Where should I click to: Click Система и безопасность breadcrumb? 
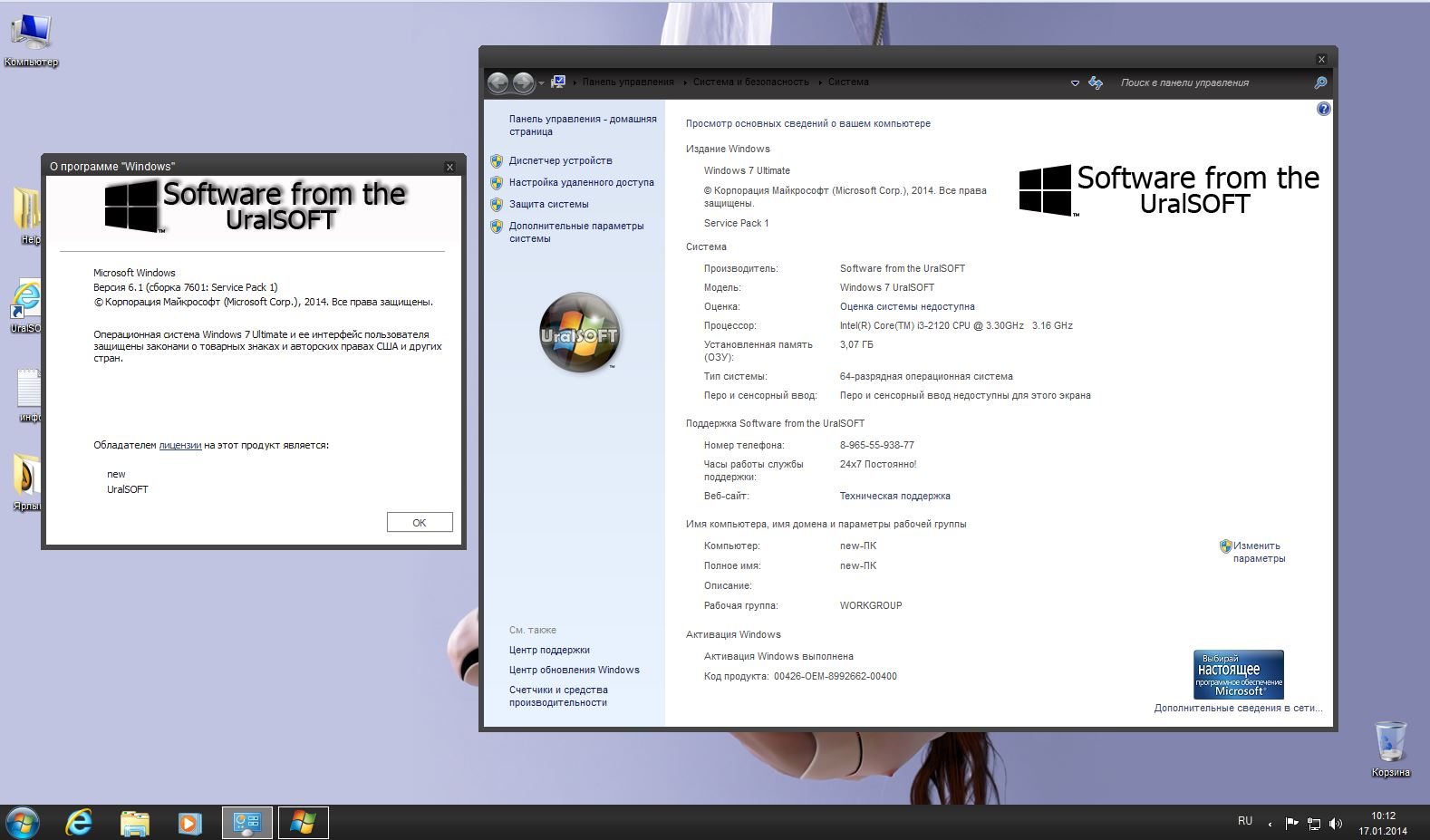(x=751, y=82)
